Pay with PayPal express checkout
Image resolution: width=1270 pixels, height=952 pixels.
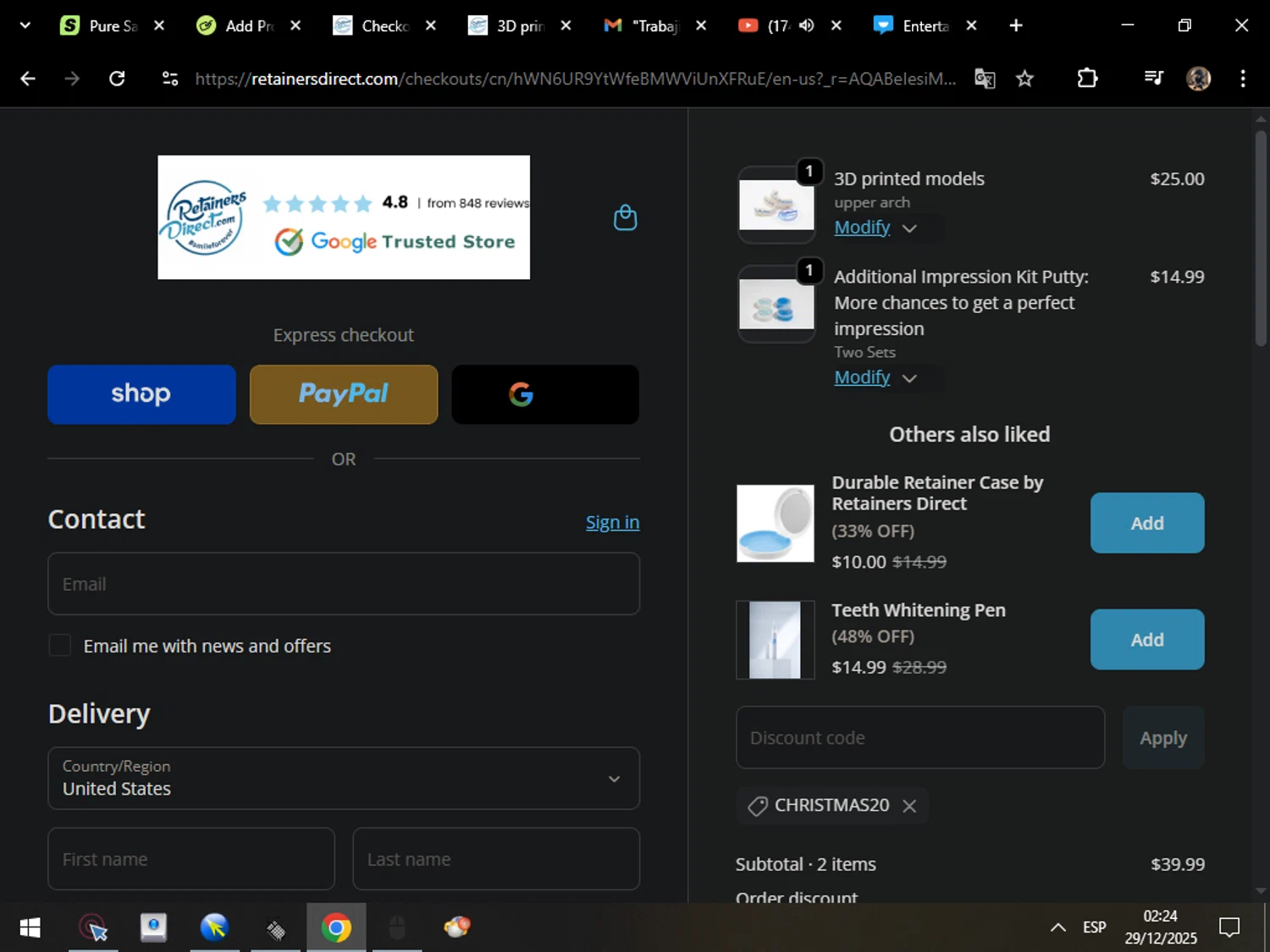pos(344,394)
